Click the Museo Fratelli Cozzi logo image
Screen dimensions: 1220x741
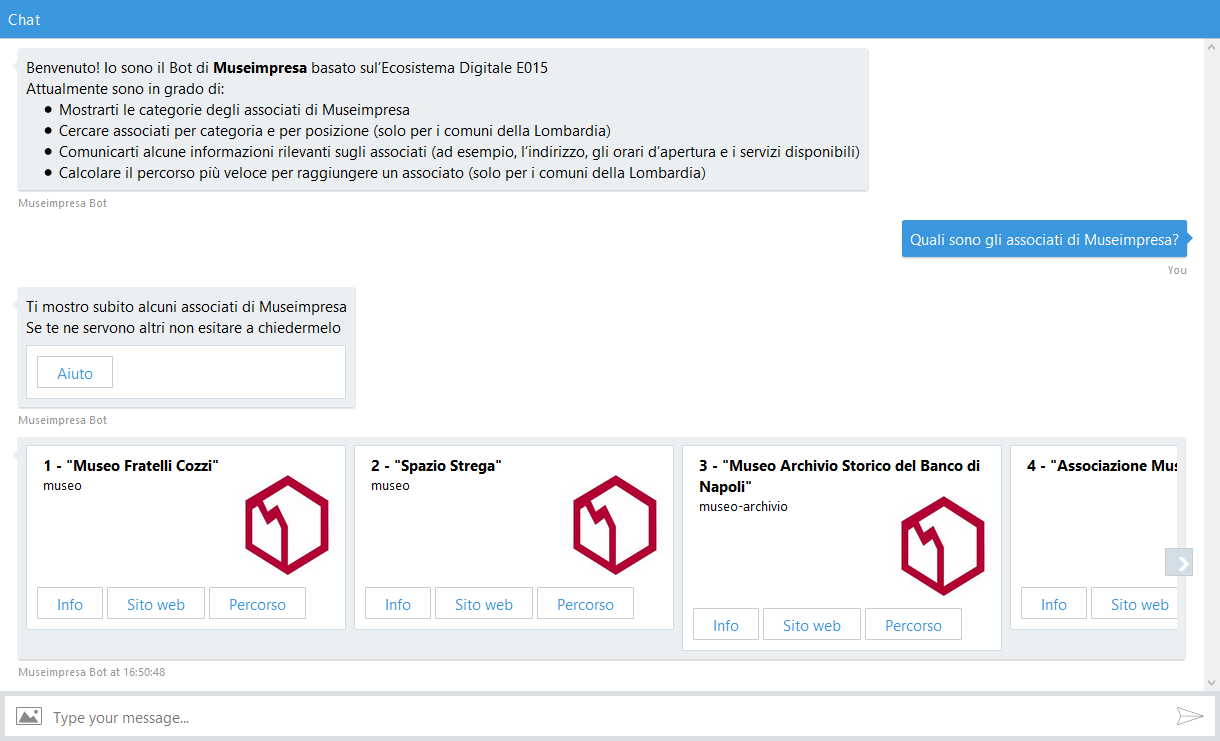click(287, 525)
